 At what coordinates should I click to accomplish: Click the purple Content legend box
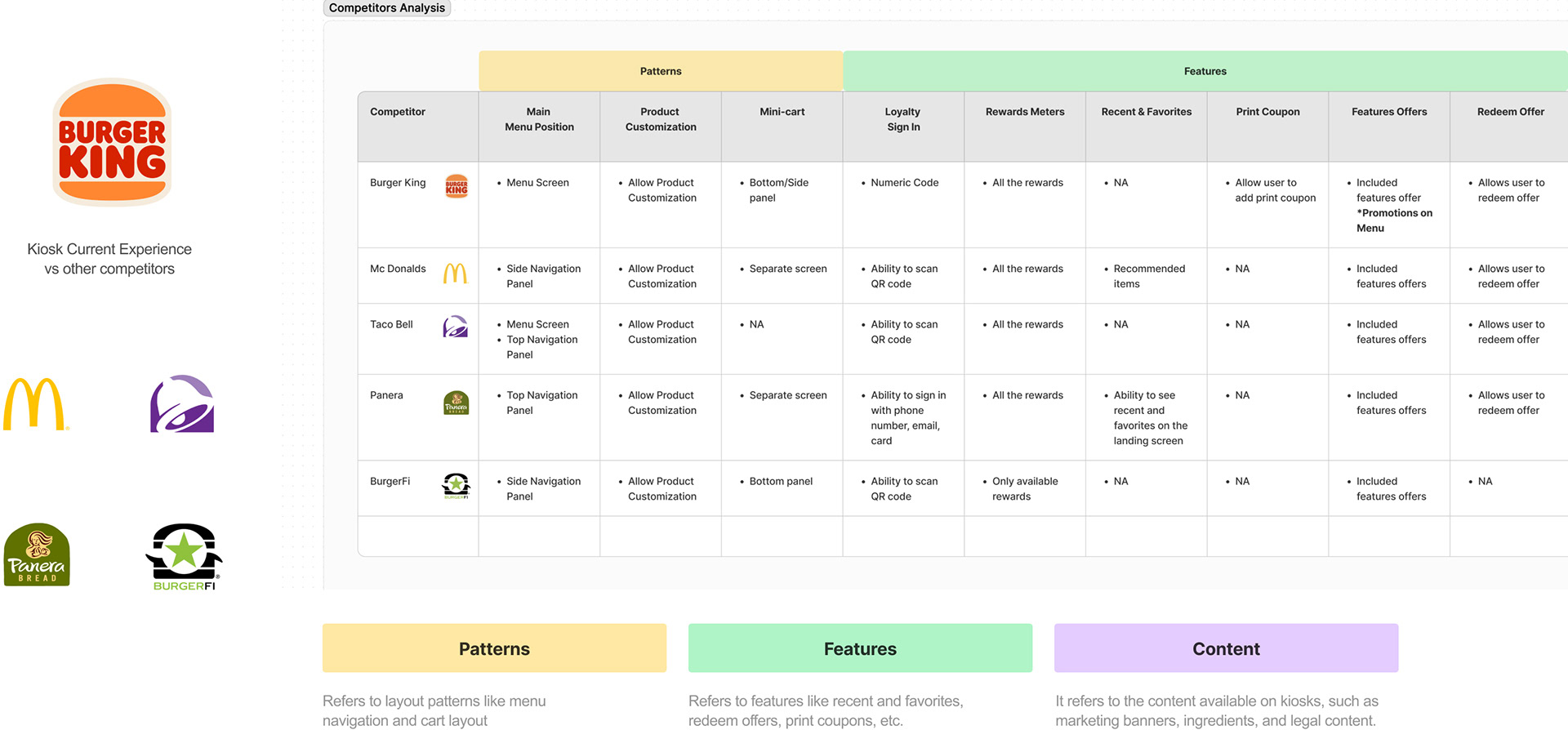click(x=1226, y=648)
